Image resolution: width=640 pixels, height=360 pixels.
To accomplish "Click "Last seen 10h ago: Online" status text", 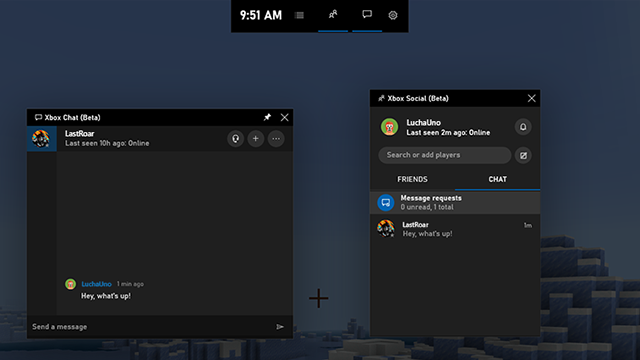I will (x=107, y=143).
